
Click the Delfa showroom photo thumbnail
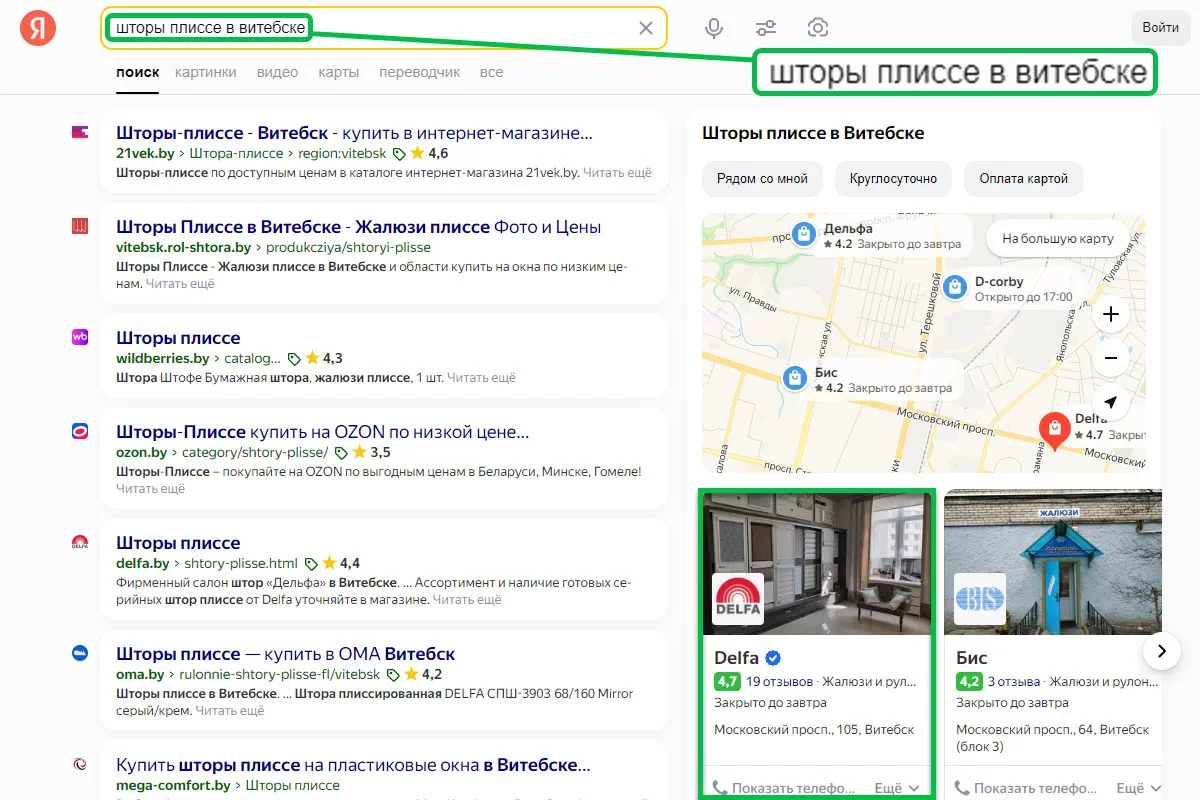(x=817, y=562)
